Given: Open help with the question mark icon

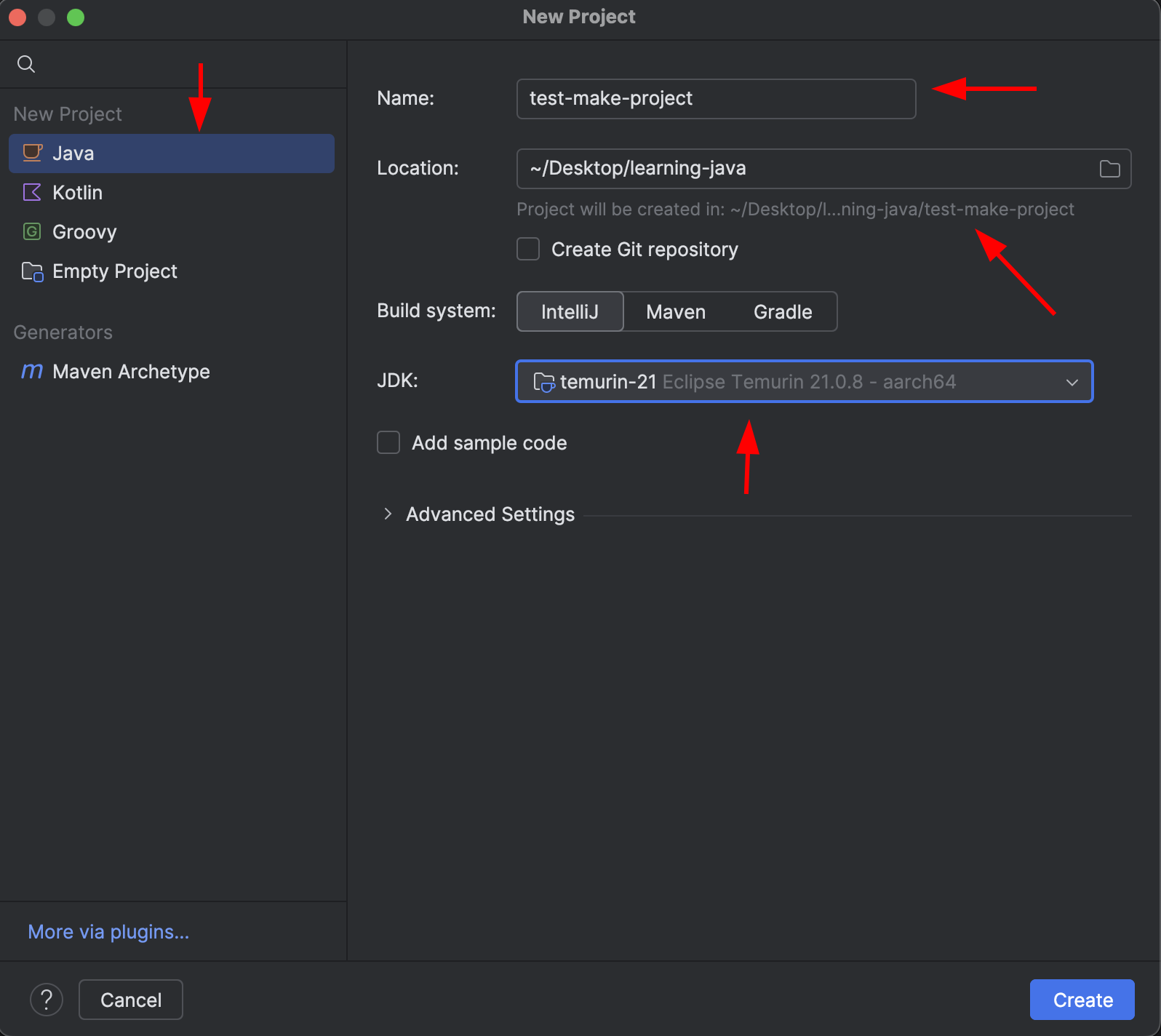Looking at the screenshot, I should [x=47, y=1000].
